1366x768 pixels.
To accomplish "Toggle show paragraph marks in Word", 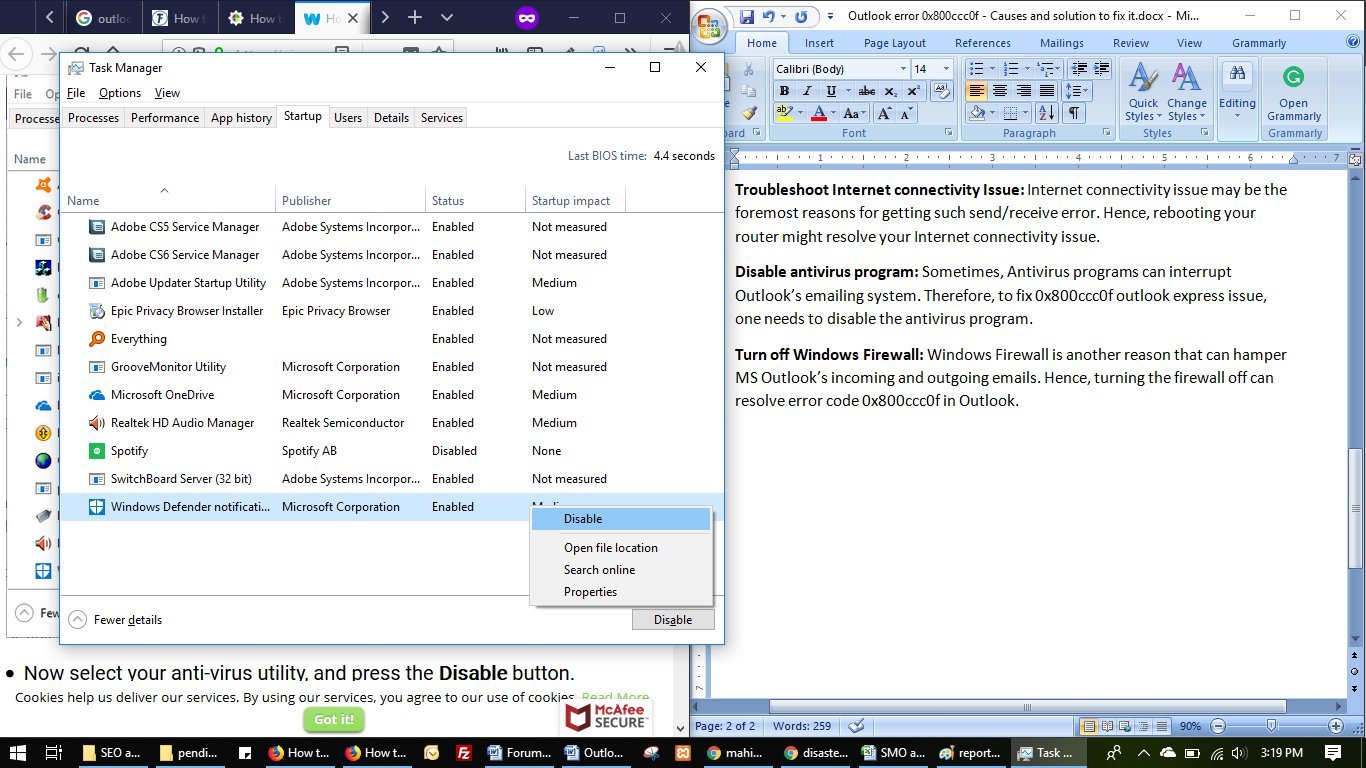I will pyautogui.click(x=1073, y=114).
